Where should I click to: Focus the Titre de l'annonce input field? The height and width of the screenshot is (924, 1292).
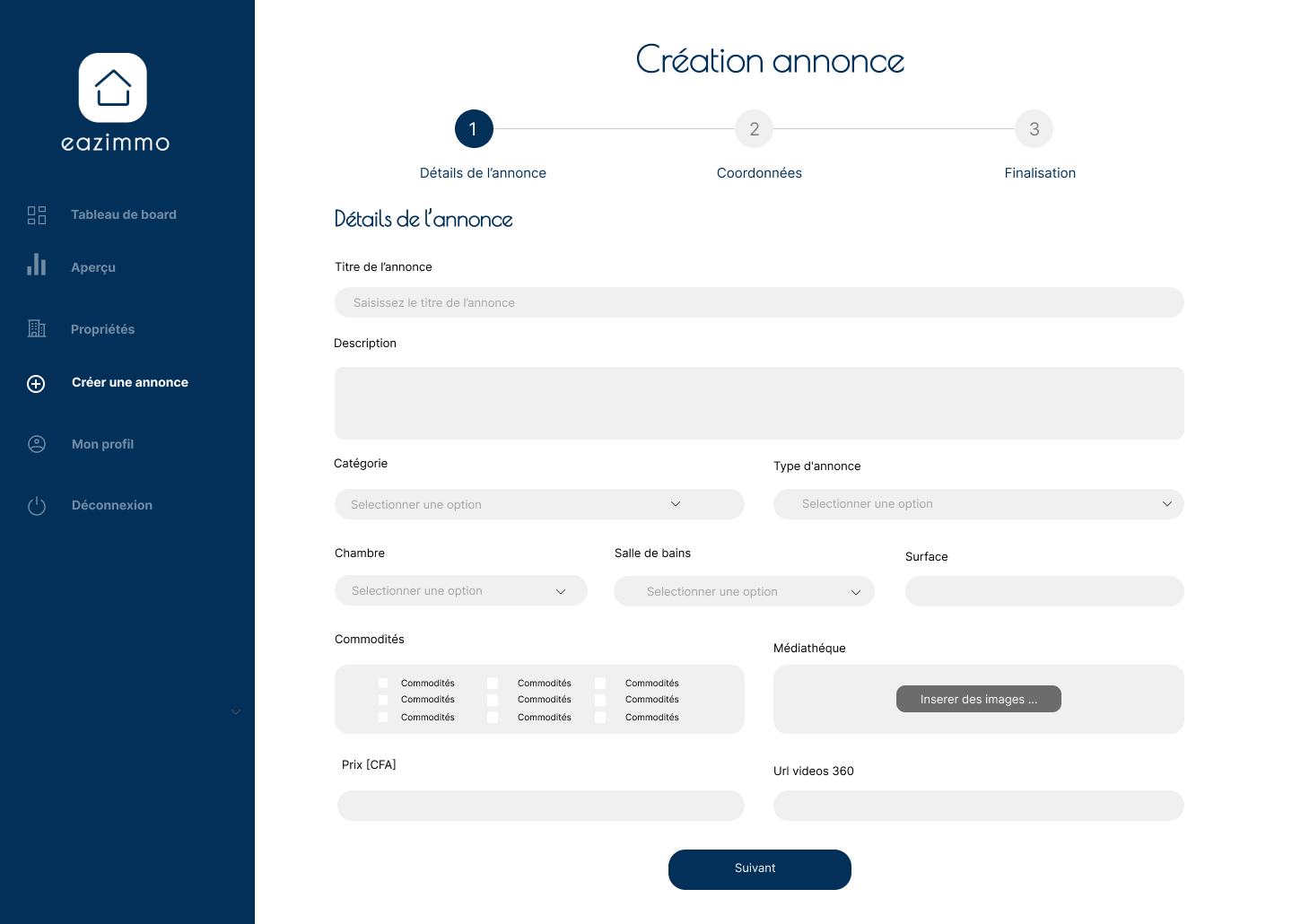[x=759, y=302]
